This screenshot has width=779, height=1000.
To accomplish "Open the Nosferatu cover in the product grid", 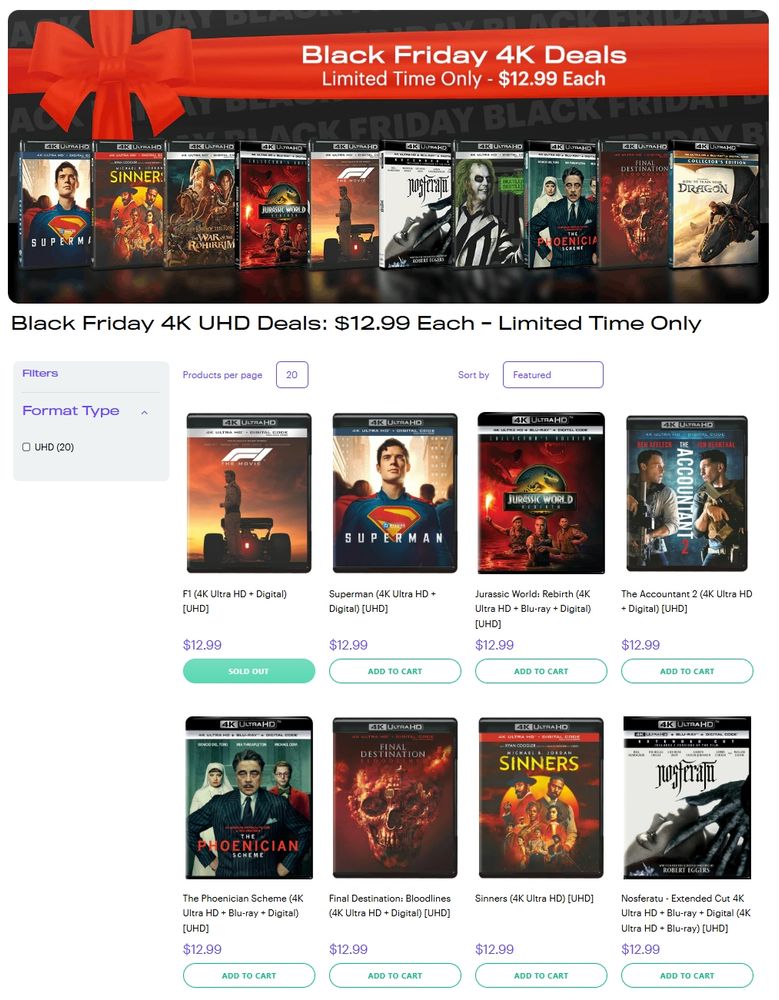I will [687, 797].
